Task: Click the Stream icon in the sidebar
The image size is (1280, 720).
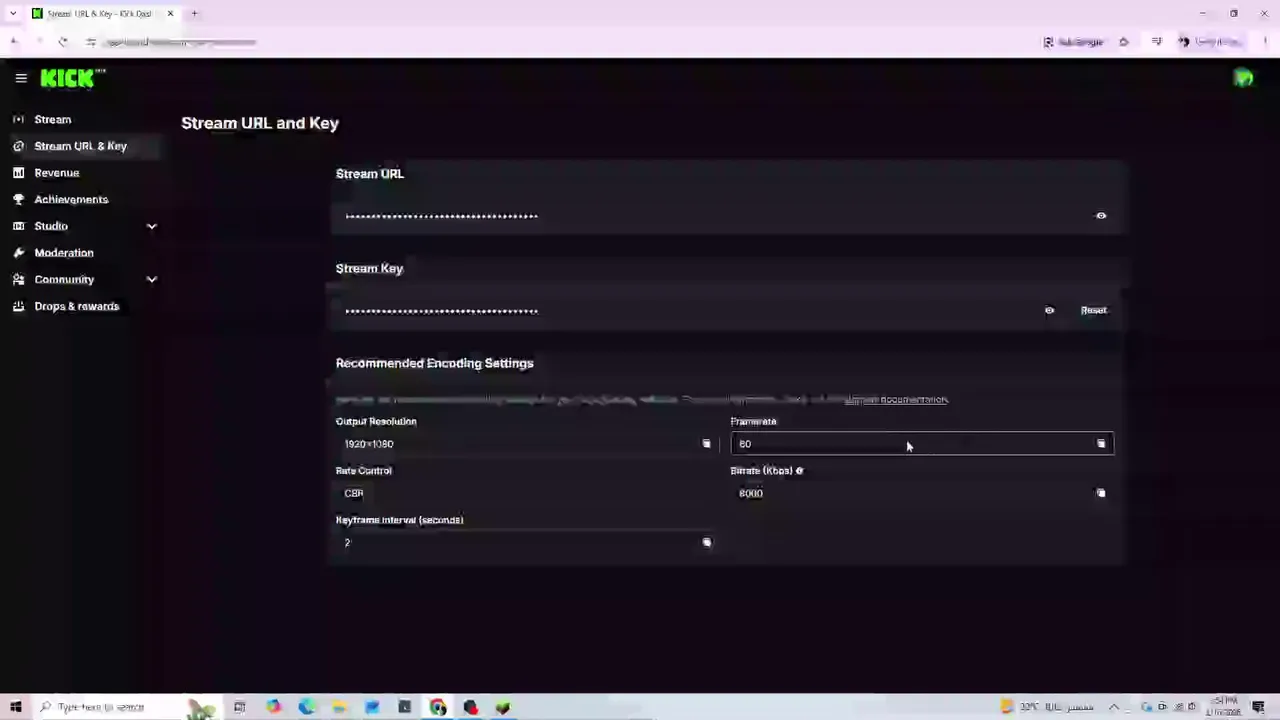Action: click(18, 120)
